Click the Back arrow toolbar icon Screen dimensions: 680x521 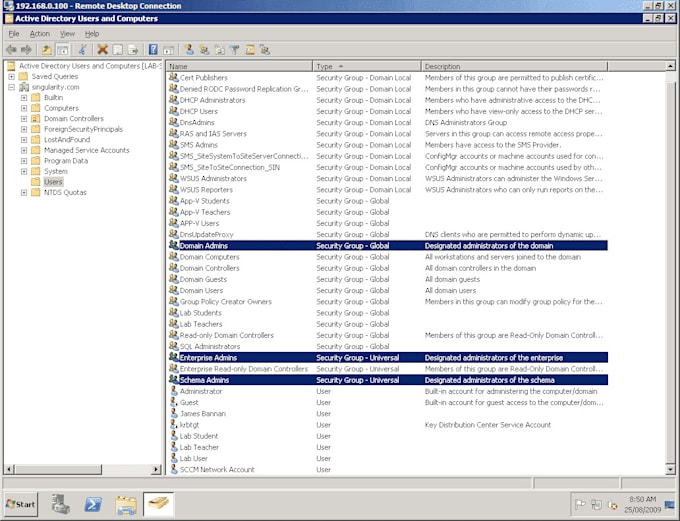[12, 50]
